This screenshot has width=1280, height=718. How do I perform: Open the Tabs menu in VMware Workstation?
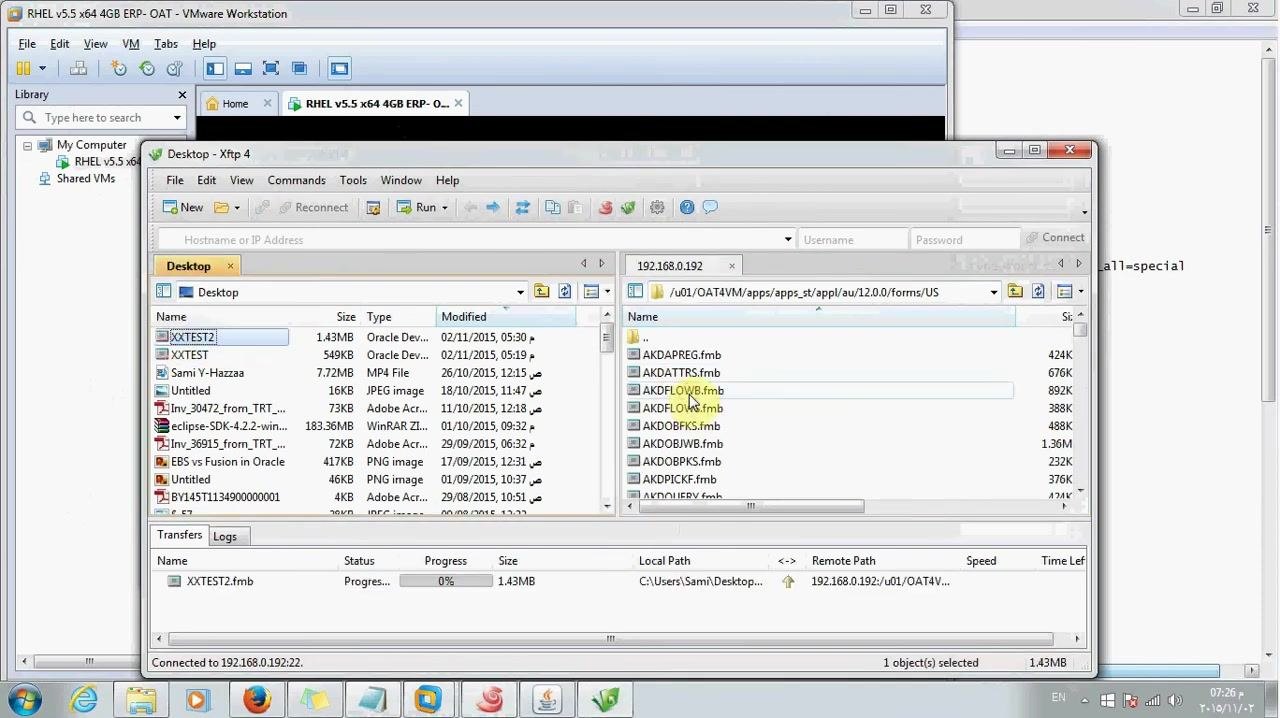pos(166,44)
